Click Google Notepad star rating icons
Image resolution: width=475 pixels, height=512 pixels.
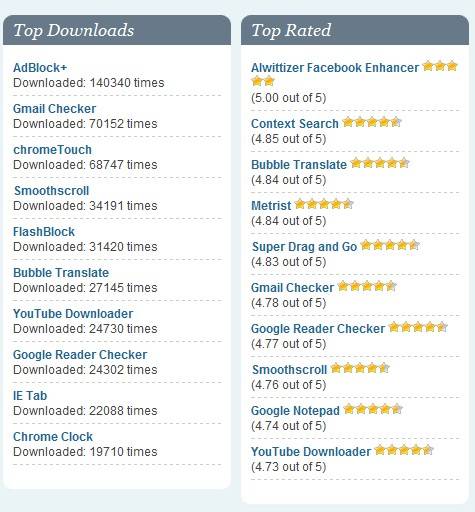[x=373, y=409]
